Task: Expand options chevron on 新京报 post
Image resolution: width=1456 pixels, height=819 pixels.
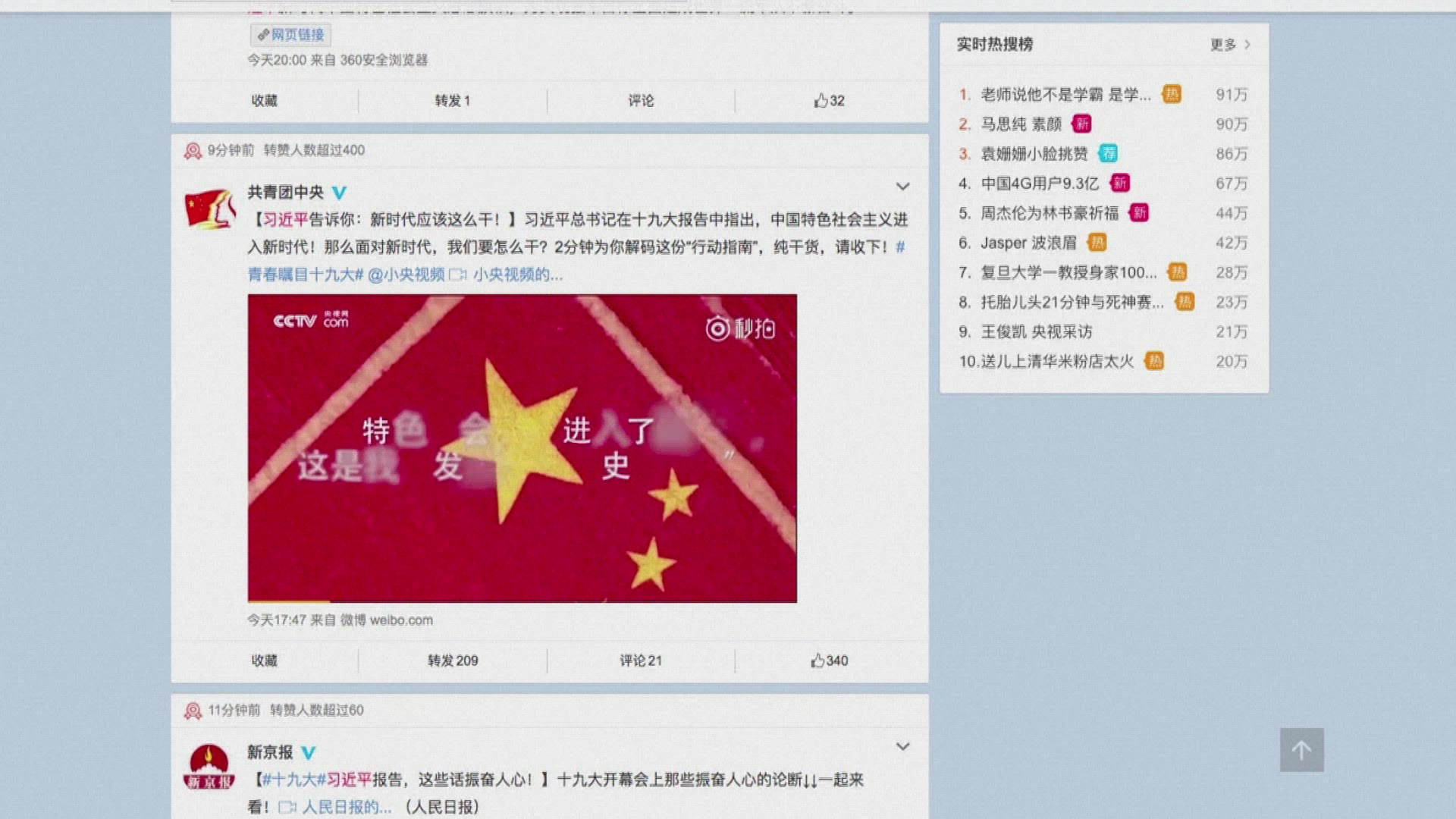Action: pos(902,746)
